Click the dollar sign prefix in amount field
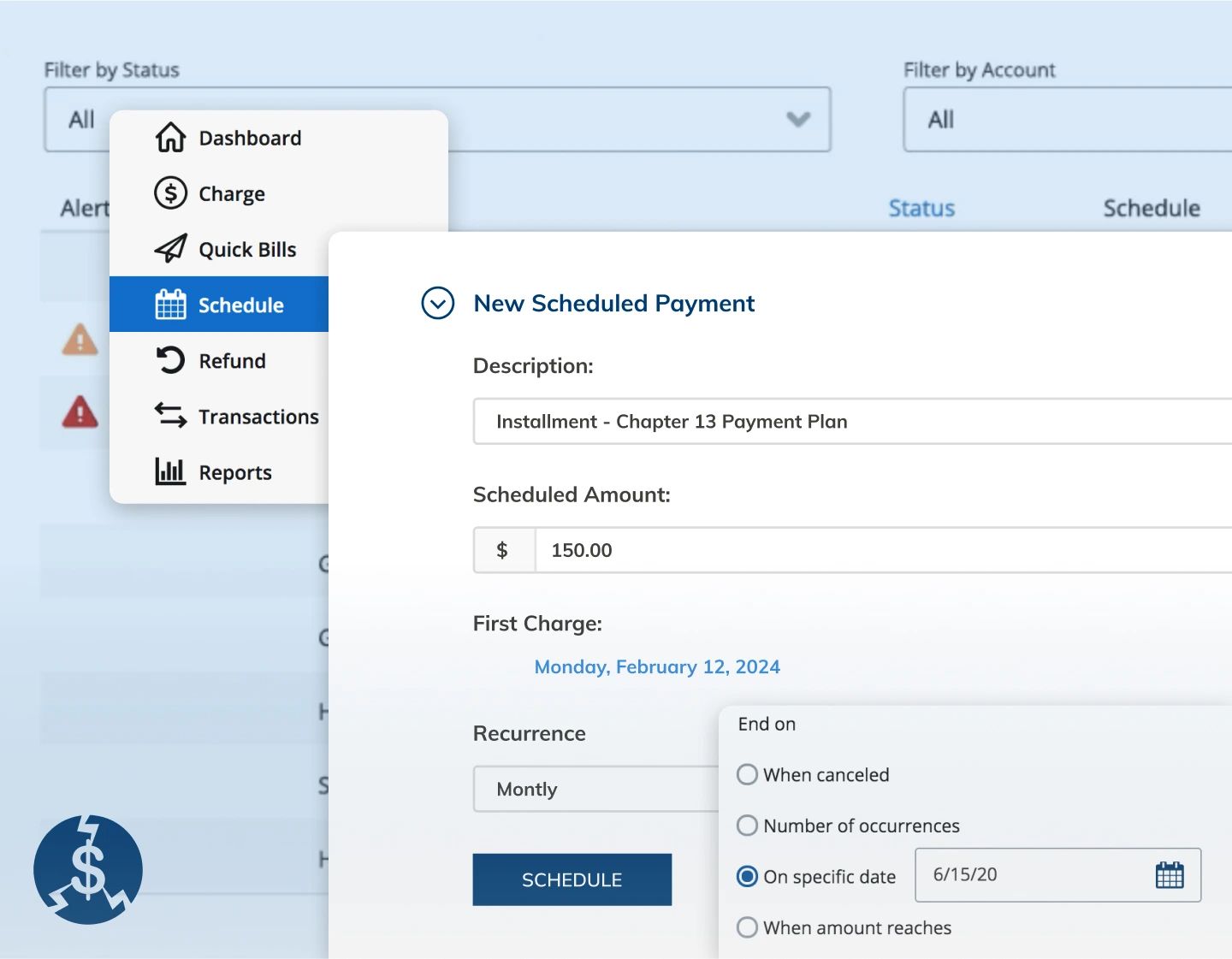The width and height of the screenshot is (1232, 959). (x=503, y=550)
